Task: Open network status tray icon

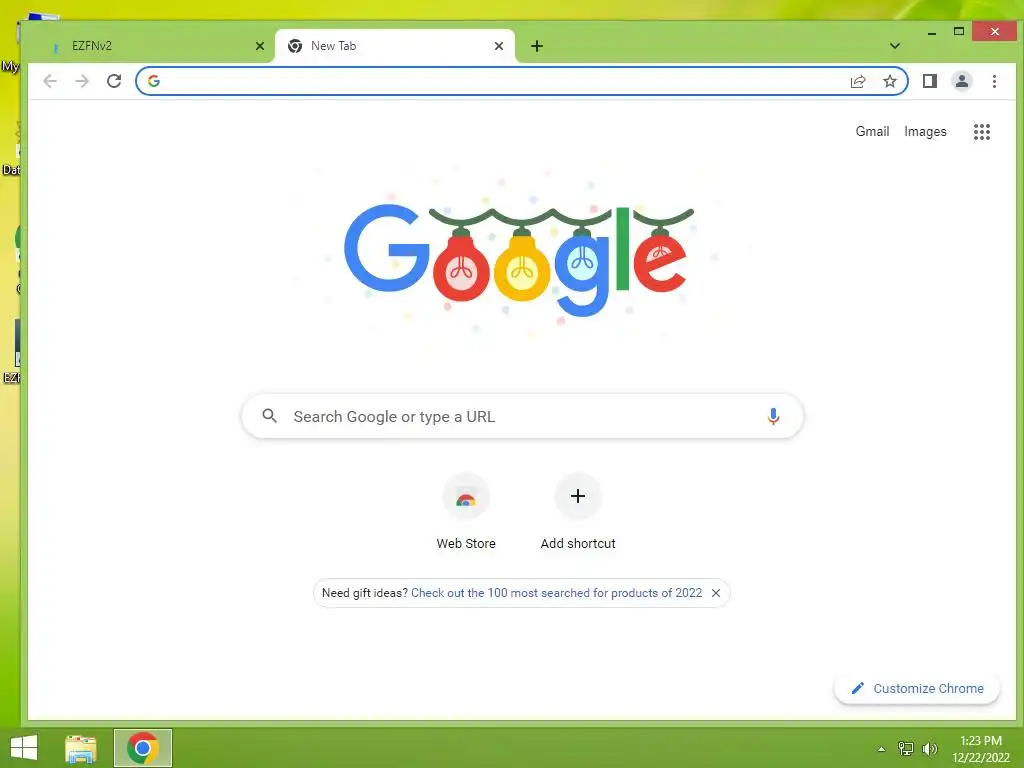Action: point(906,748)
